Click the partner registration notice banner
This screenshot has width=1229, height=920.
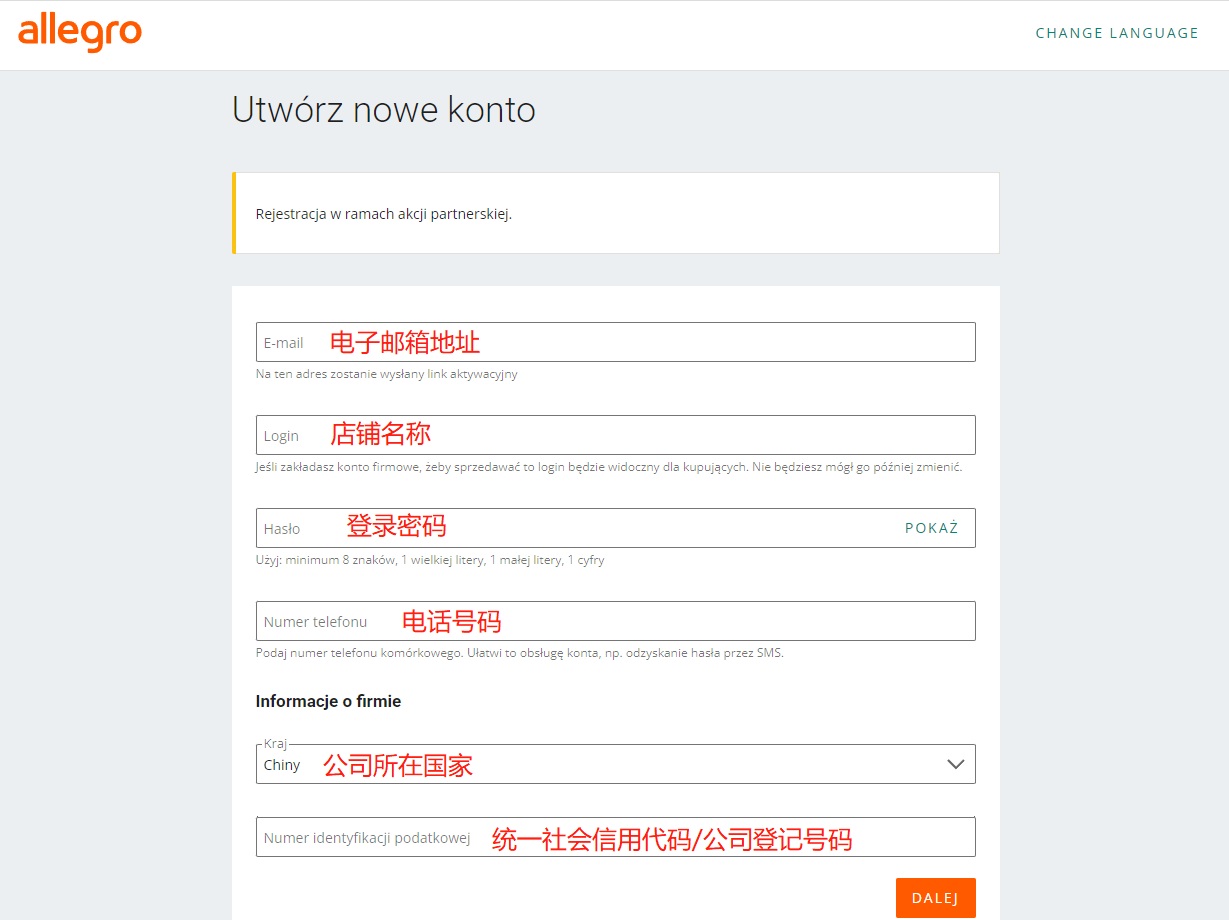click(x=615, y=212)
